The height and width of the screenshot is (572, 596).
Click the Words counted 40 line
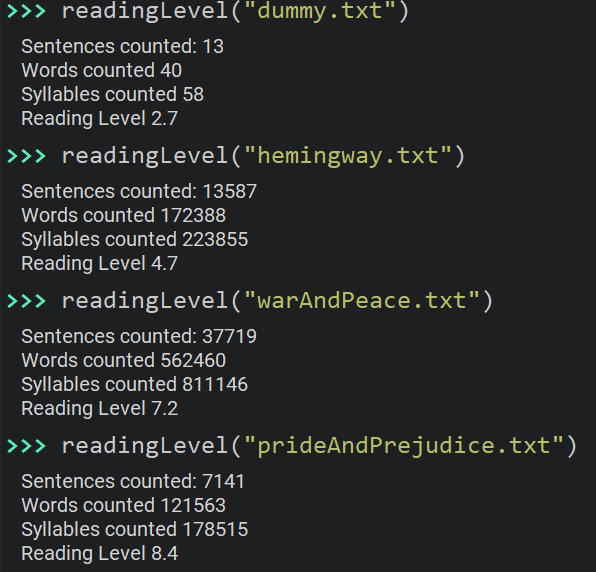coord(101,70)
